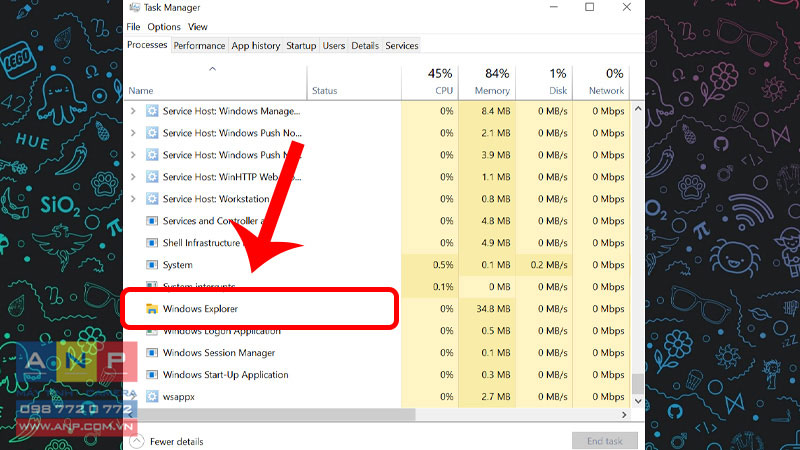Click the End task button
The width and height of the screenshot is (800, 450).
(x=605, y=441)
